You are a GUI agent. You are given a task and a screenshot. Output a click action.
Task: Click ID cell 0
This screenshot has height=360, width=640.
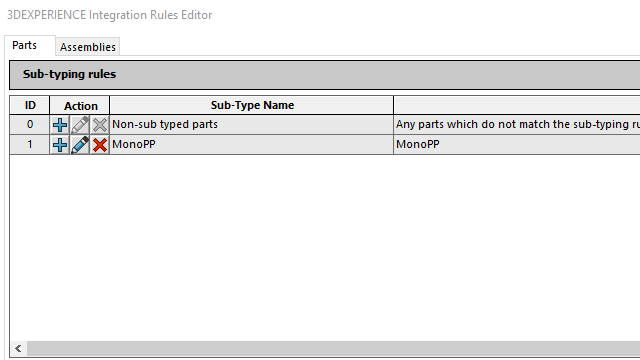[30, 124]
